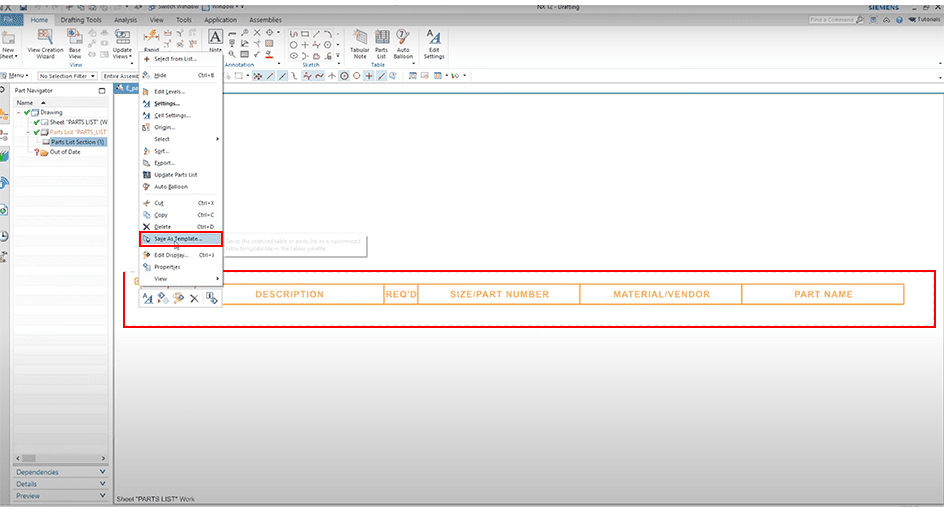Choose Save As Template in the context menu
This screenshot has width=944, height=512.
[181, 239]
